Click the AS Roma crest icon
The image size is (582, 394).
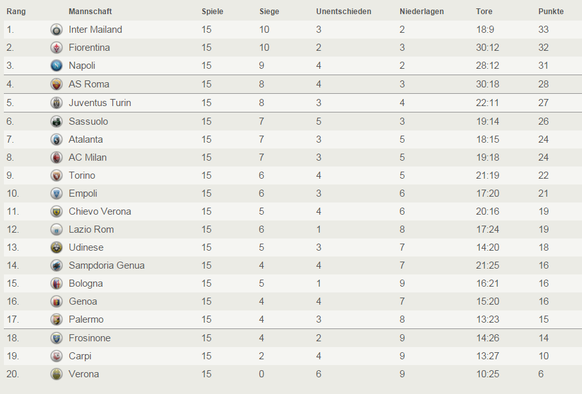[56, 84]
